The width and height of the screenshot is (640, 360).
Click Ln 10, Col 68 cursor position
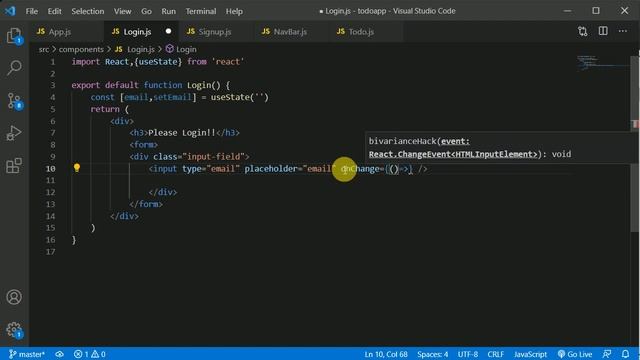[x=386, y=354]
